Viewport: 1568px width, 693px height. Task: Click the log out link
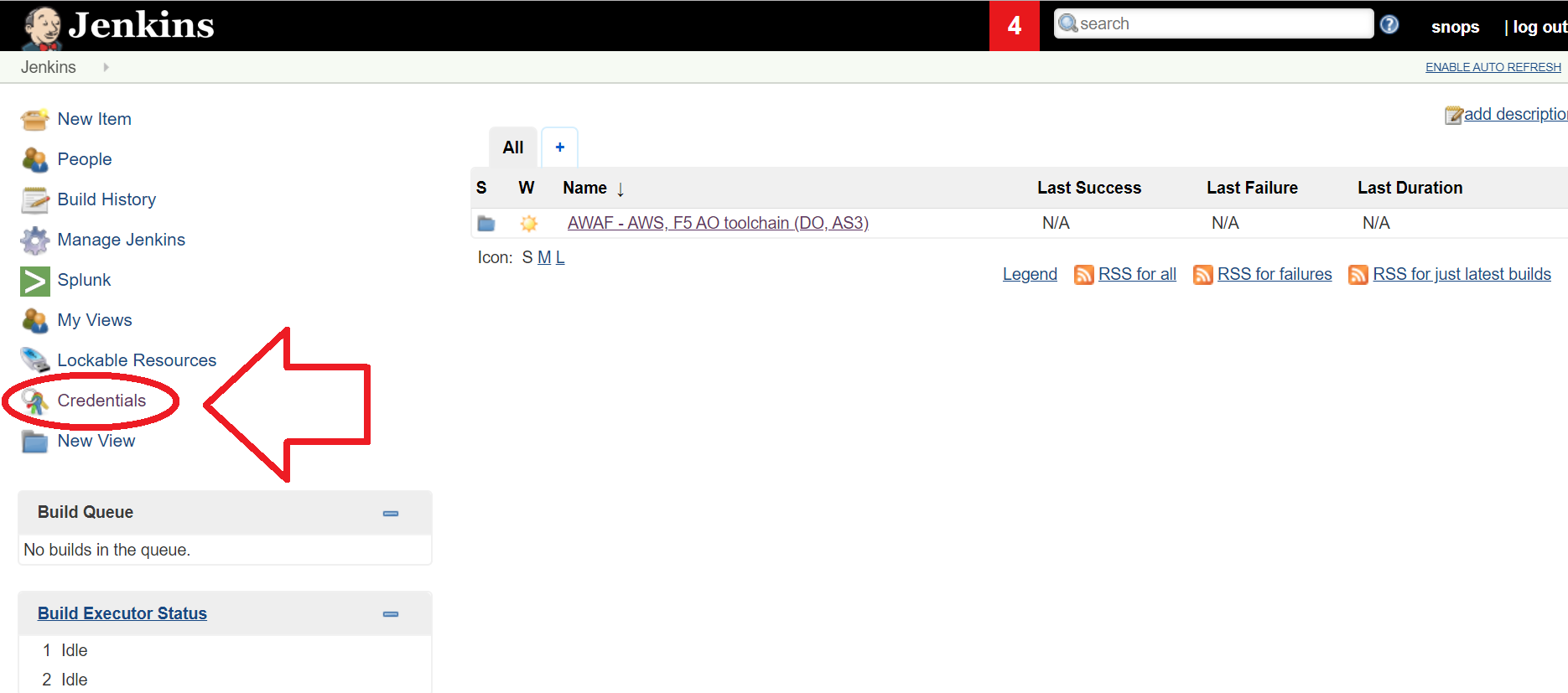tap(1540, 27)
